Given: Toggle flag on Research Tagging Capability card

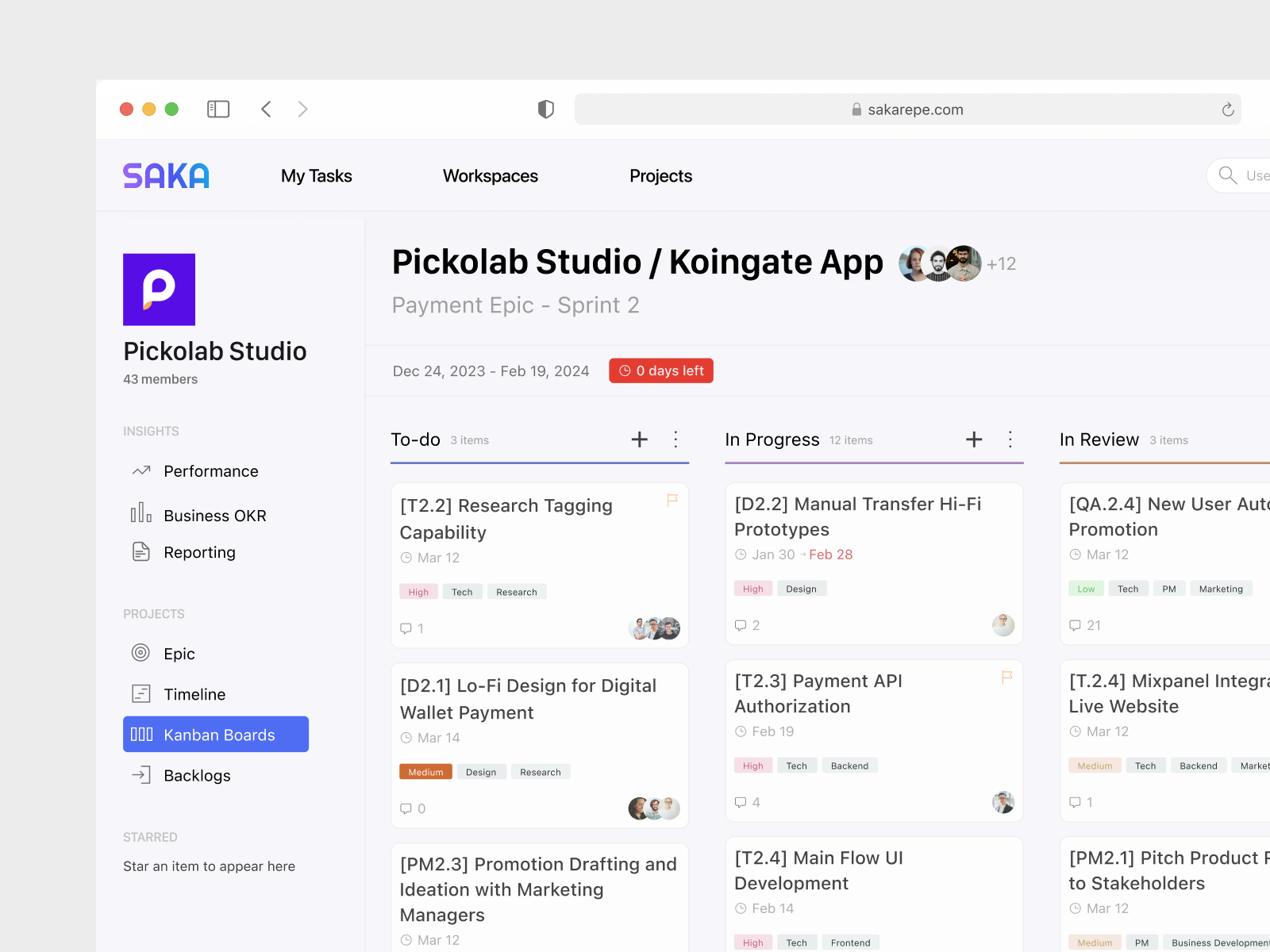Looking at the screenshot, I should coord(672,500).
